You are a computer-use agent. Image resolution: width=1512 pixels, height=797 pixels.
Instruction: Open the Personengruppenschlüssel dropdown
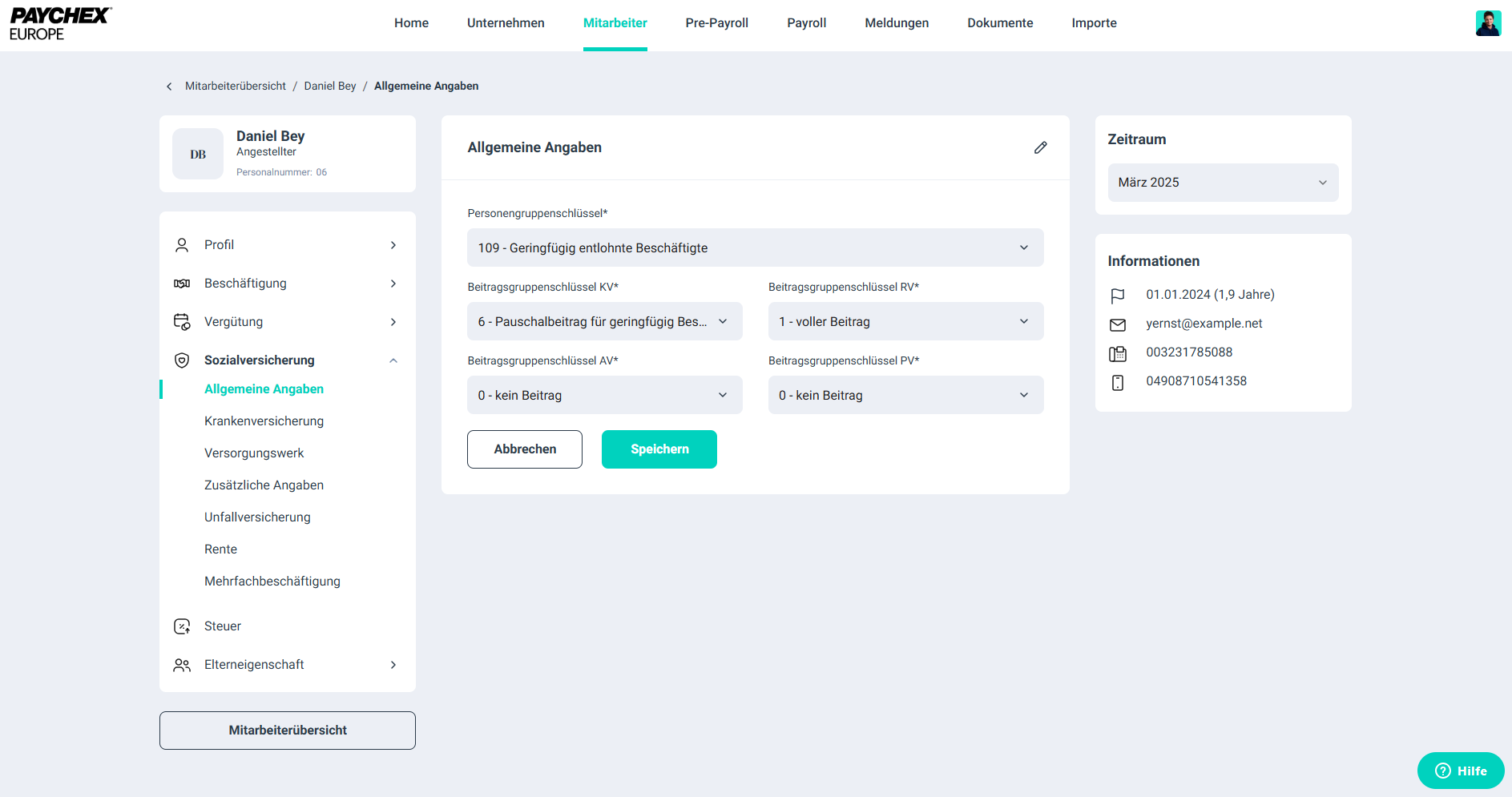pyautogui.click(x=755, y=248)
